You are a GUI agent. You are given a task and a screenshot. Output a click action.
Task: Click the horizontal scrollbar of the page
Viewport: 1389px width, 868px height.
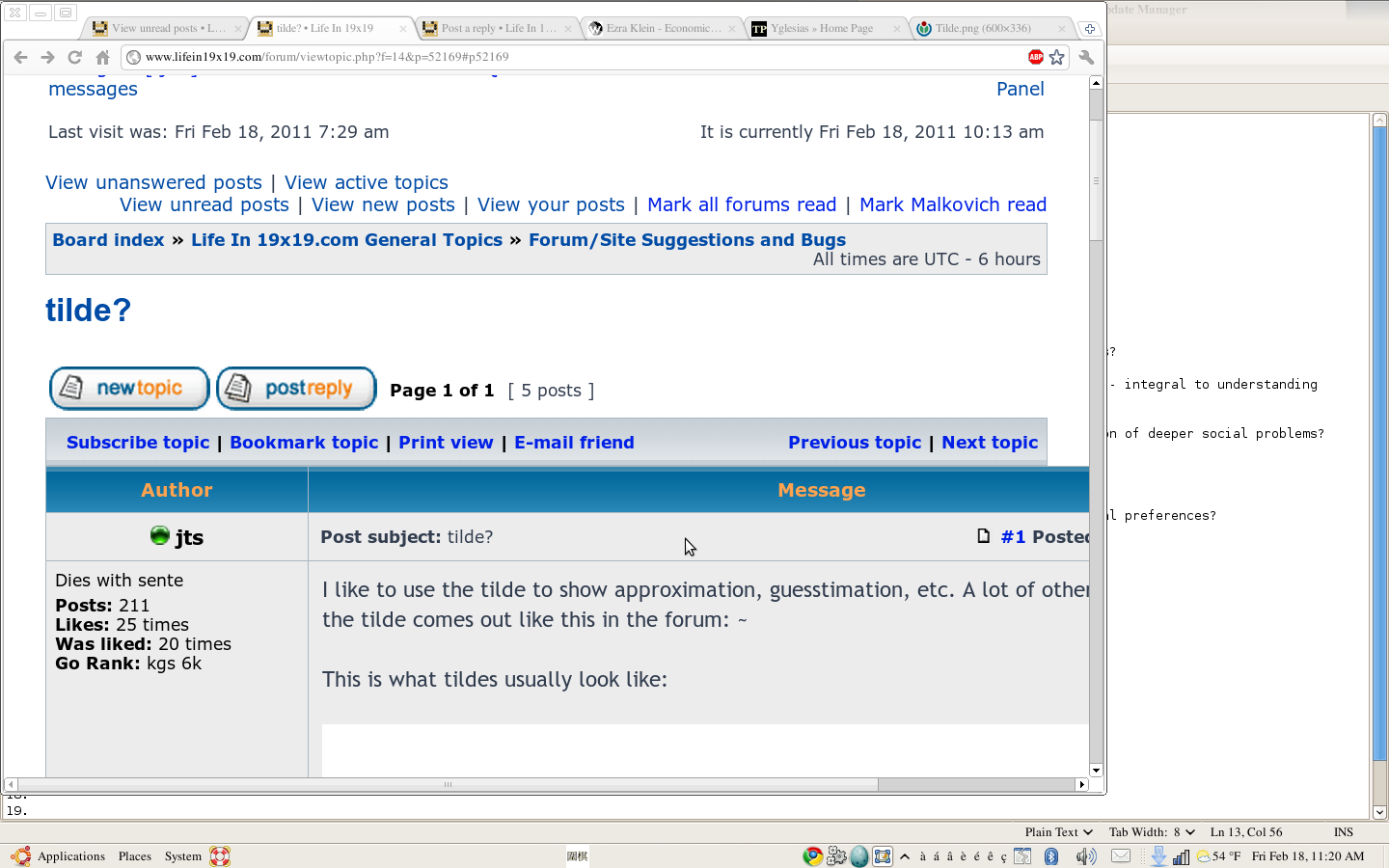click(x=448, y=785)
